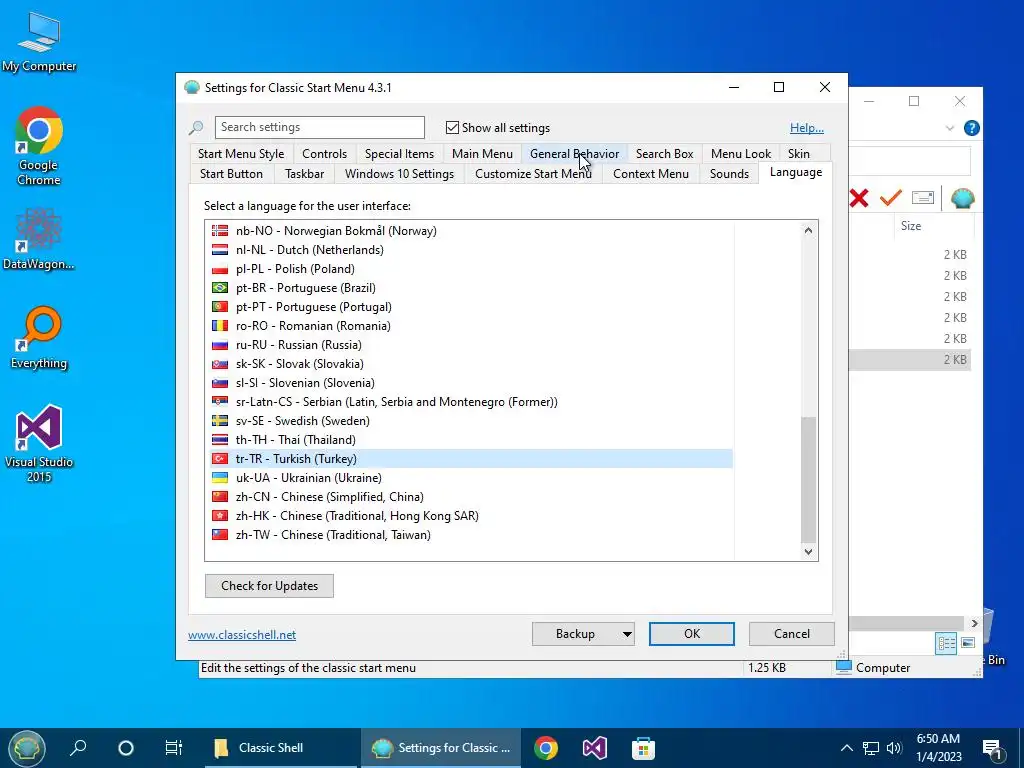Image resolution: width=1024 pixels, height=768 pixels.
Task: Click the search magnifier icon in settings
Action: coord(196,127)
